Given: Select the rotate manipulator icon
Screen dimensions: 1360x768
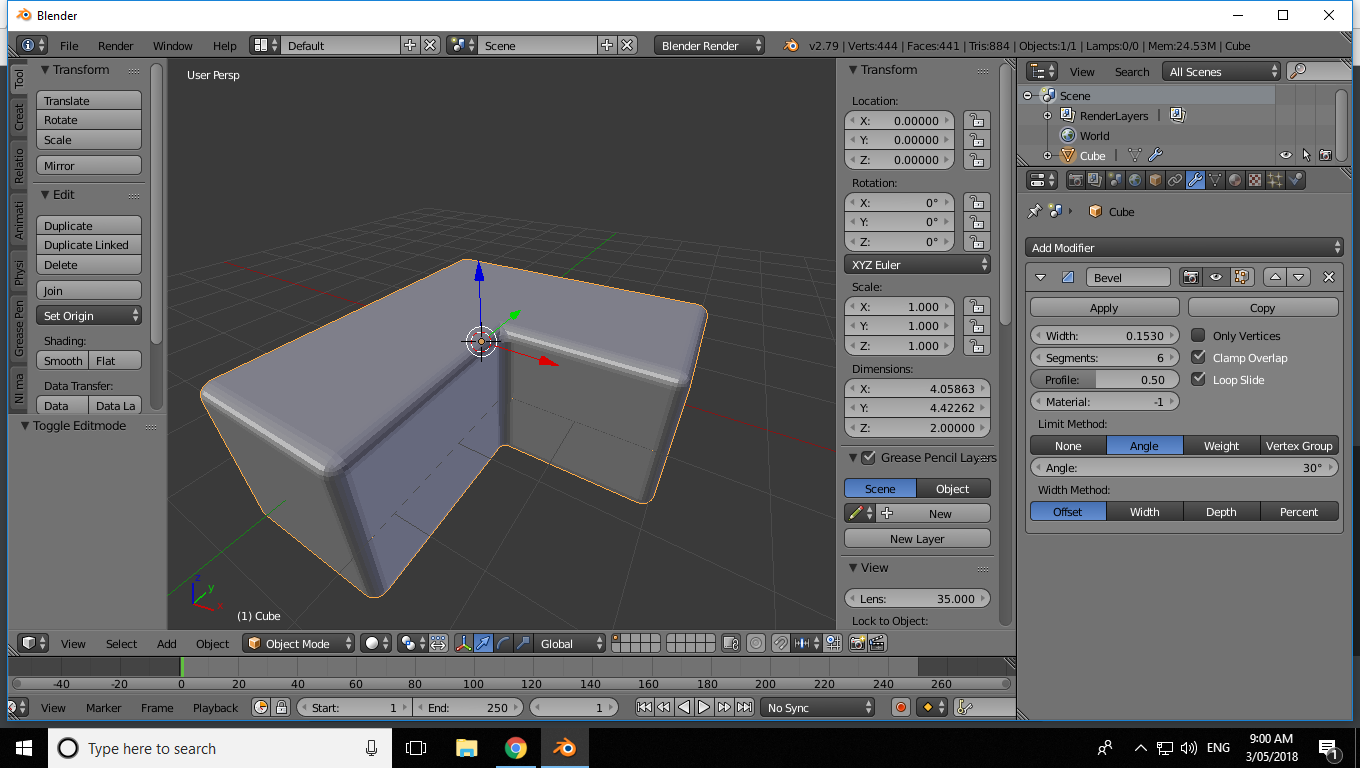Looking at the screenshot, I should pyautogui.click(x=504, y=643).
